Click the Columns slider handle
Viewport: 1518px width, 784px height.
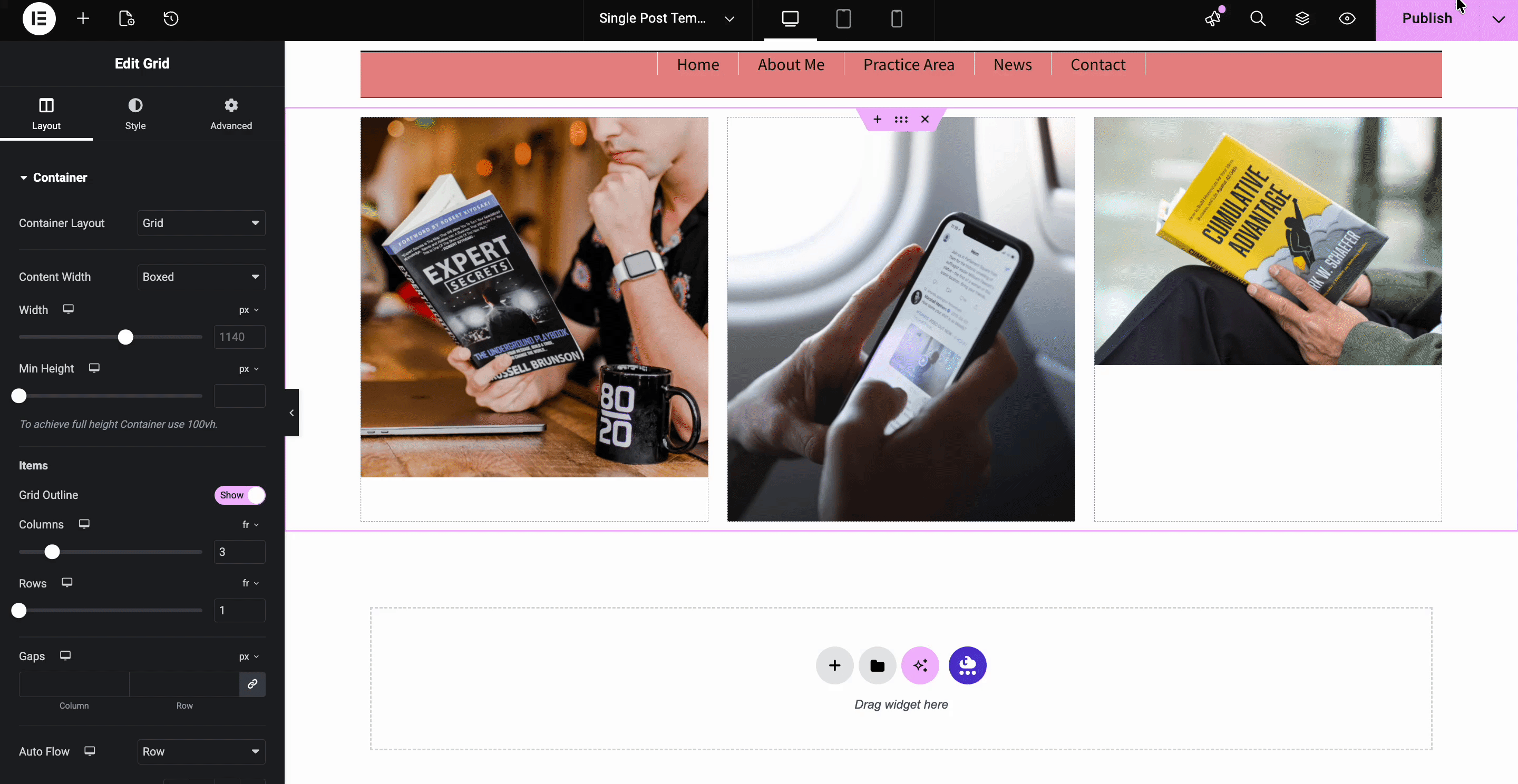53,552
